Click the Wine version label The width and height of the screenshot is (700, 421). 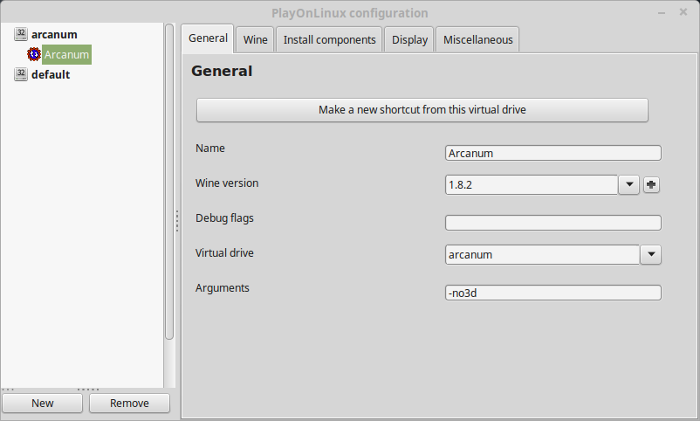(x=227, y=183)
